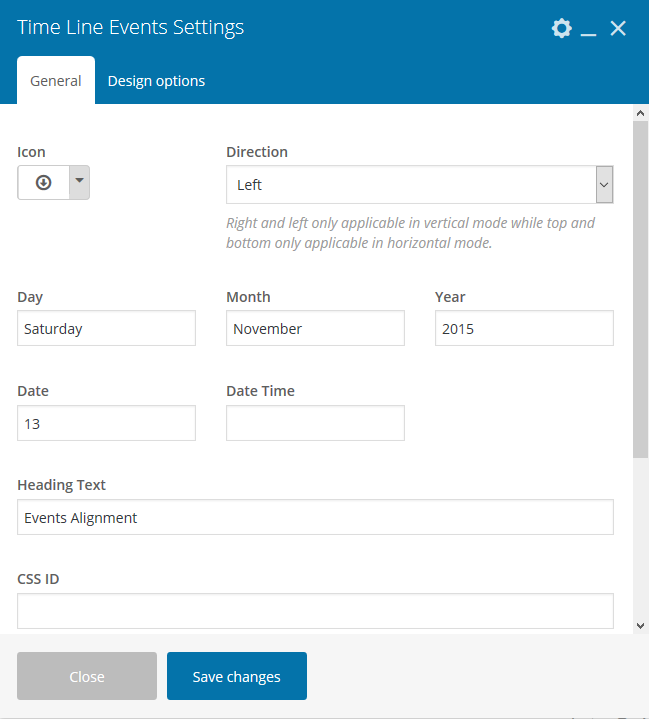Open the settings gear menu
Screen dimensions: 649x719
(562, 28)
